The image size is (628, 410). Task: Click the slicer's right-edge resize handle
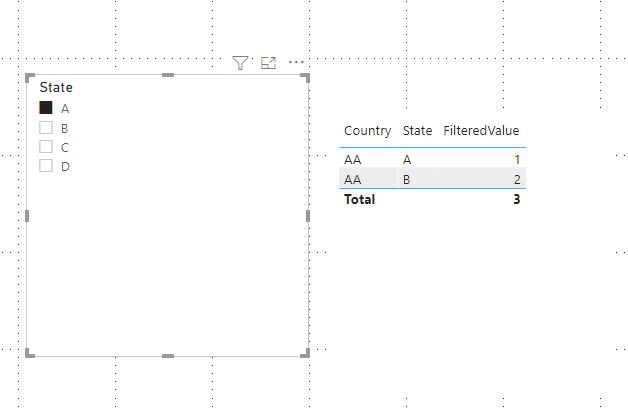pos(308,216)
